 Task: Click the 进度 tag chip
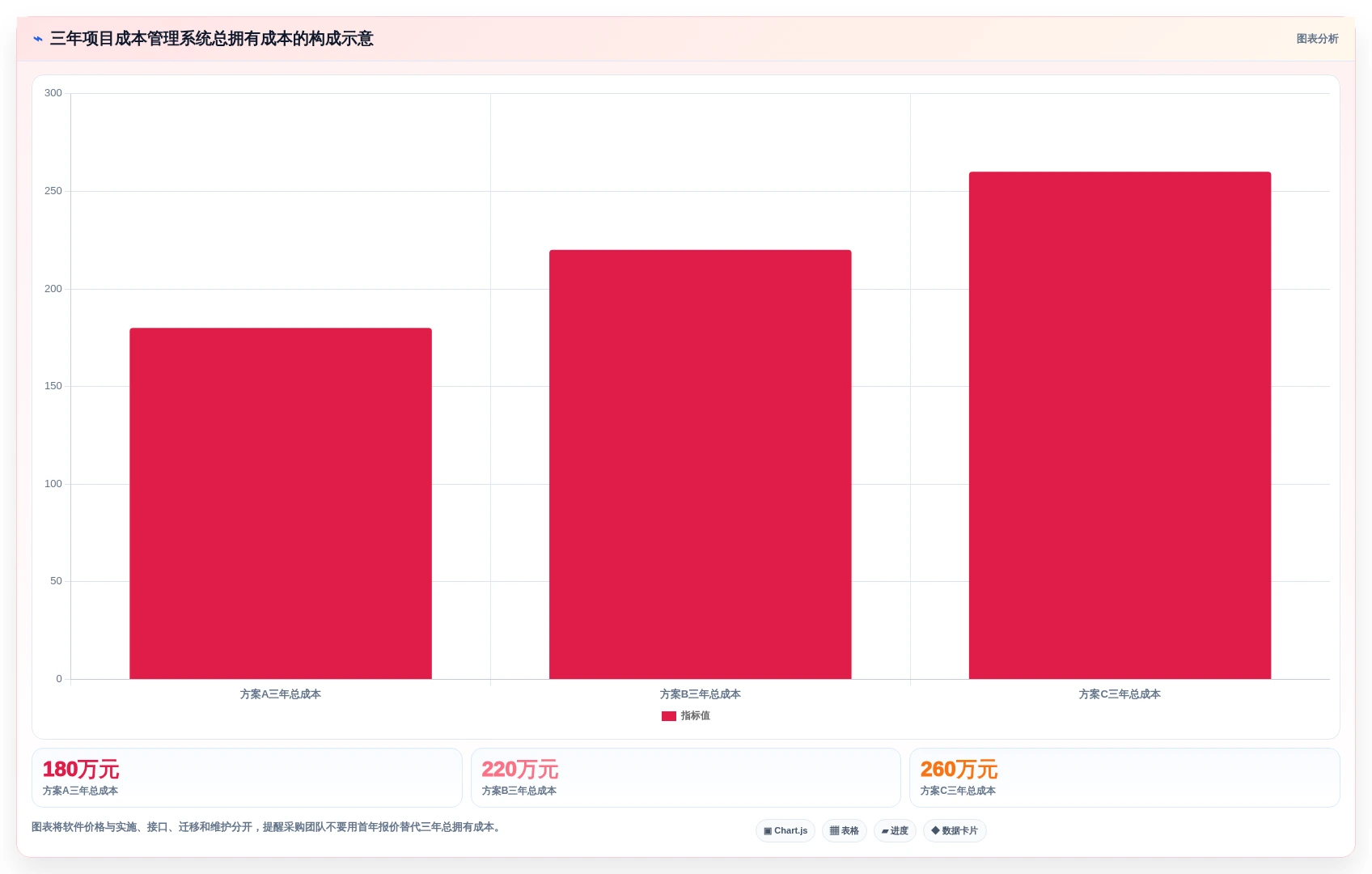[x=895, y=831]
